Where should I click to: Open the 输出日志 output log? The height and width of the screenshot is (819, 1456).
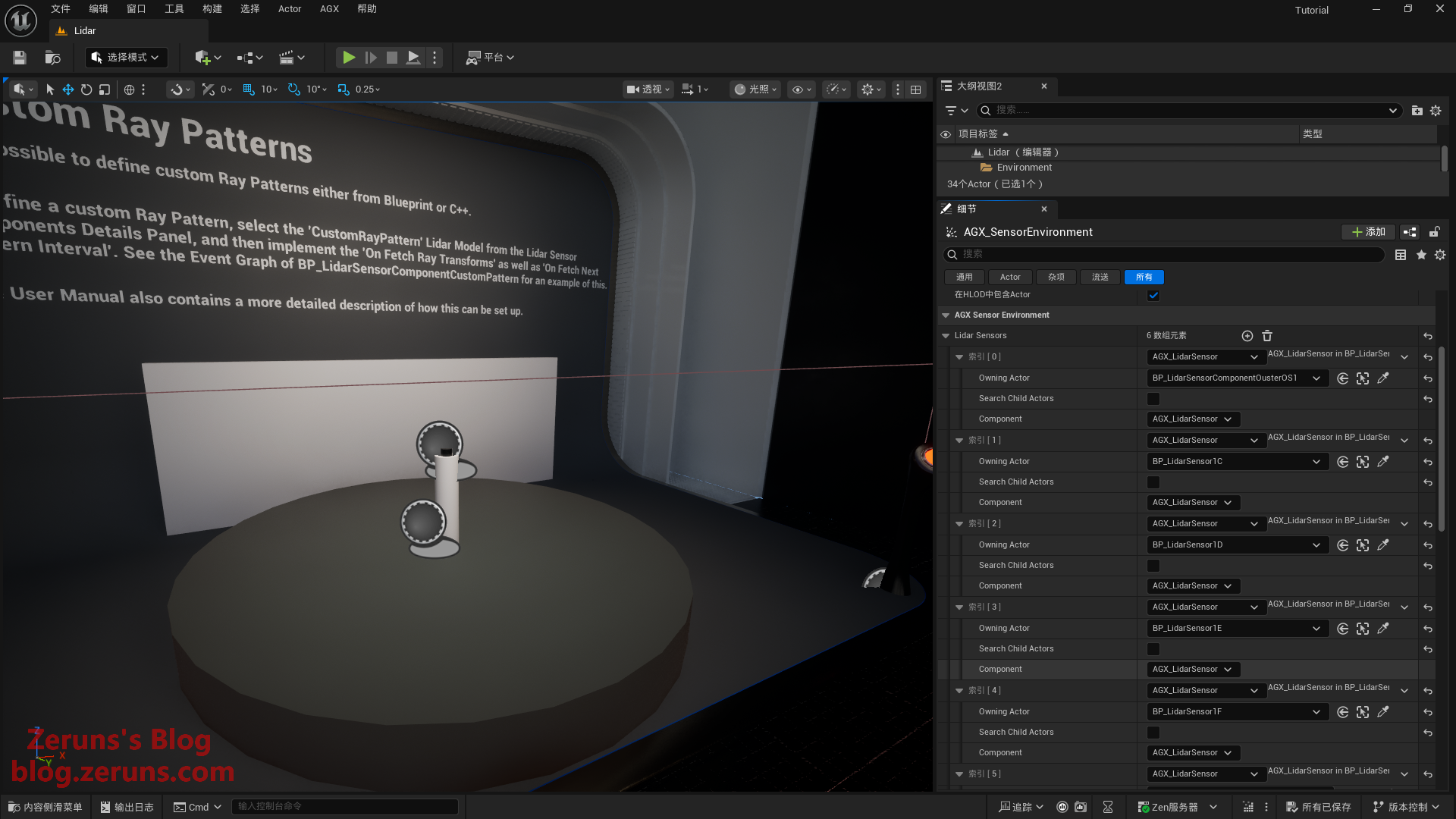pos(127,807)
